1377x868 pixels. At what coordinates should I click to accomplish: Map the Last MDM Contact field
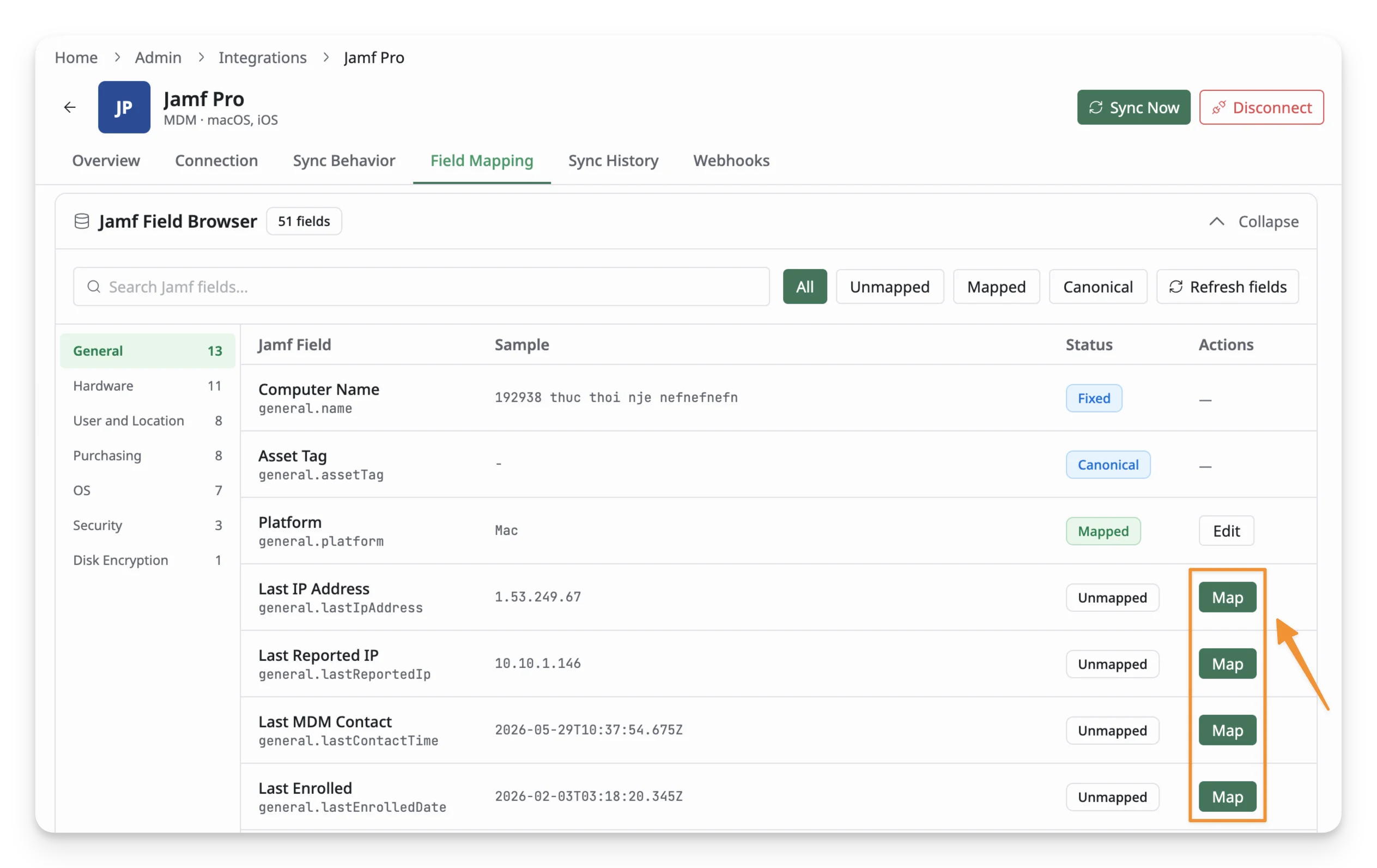(1227, 730)
